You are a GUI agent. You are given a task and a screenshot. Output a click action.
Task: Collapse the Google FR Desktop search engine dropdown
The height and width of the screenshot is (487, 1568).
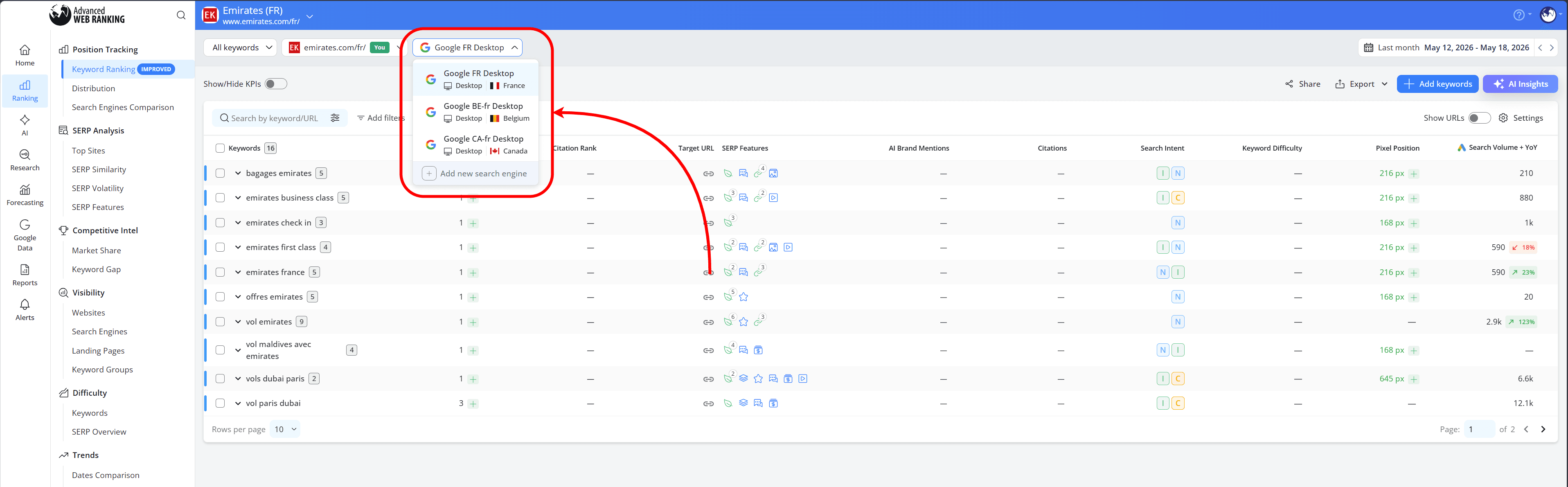pyautogui.click(x=467, y=47)
